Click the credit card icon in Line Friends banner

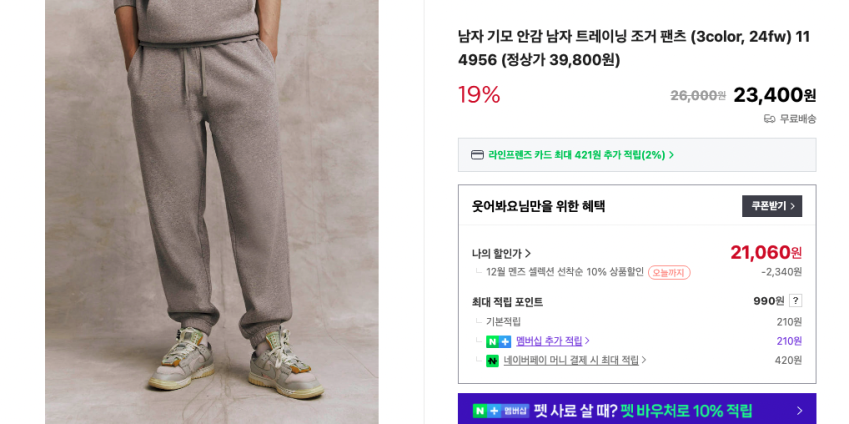[x=476, y=155]
